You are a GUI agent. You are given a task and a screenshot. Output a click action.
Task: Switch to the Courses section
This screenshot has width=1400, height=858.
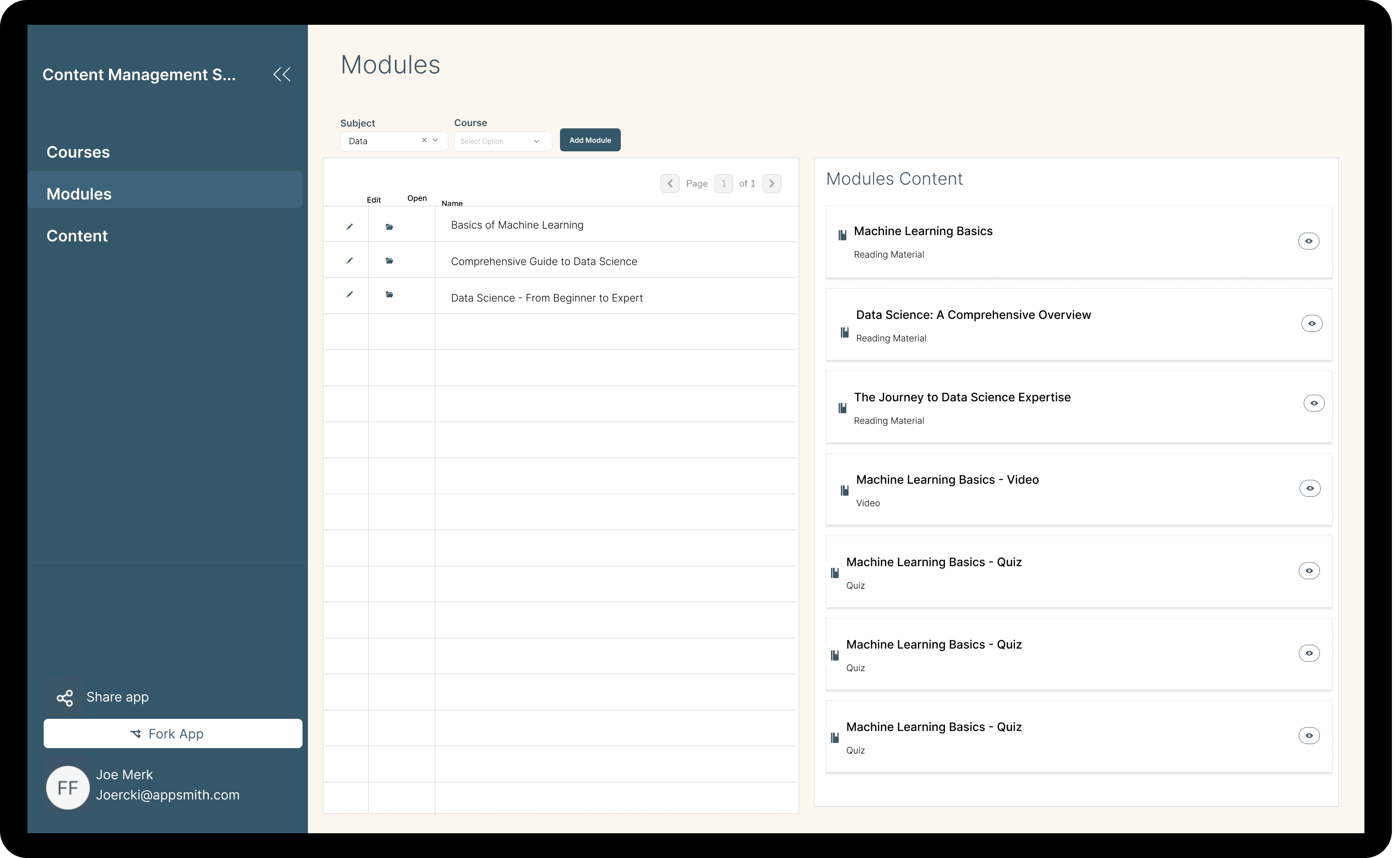(x=78, y=152)
